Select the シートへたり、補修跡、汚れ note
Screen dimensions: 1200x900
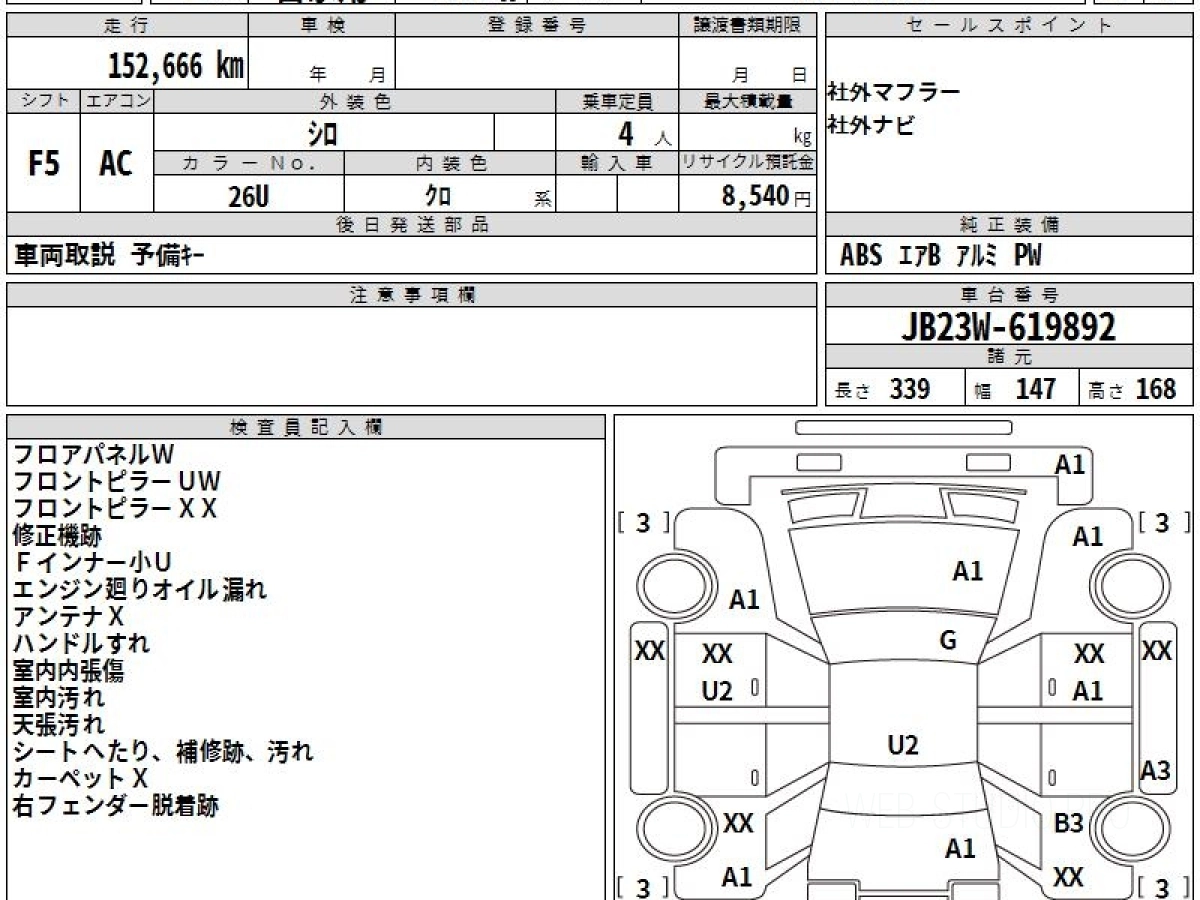pos(163,751)
